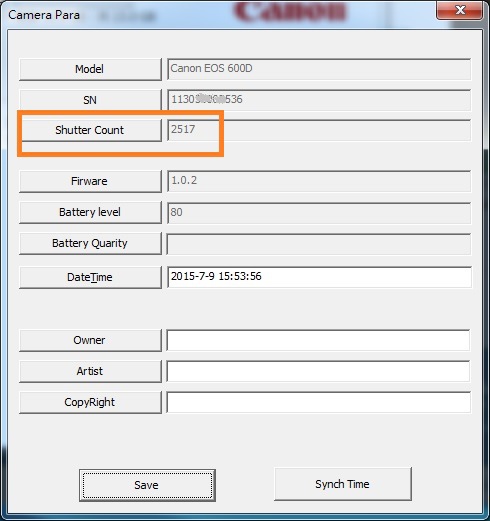Click the Battery Quarity button
This screenshot has height=521, width=490.
click(90, 243)
